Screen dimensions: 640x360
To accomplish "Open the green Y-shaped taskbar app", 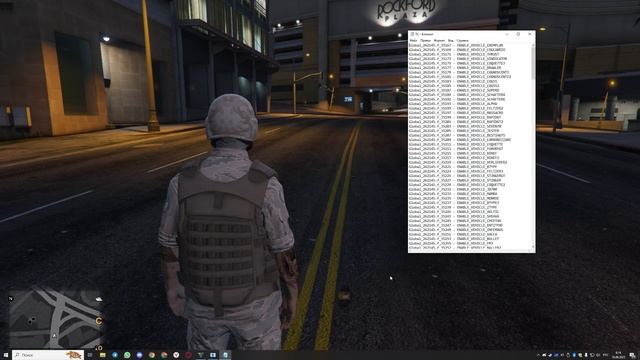I will pyautogui.click(x=200, y=355).
